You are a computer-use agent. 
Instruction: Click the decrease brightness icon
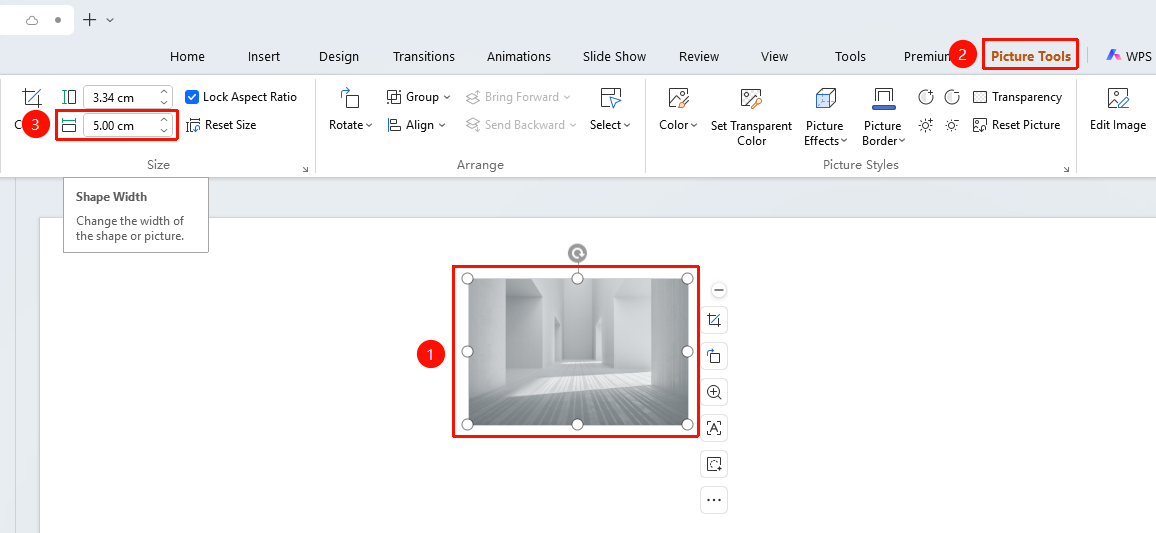click(952, 125)
